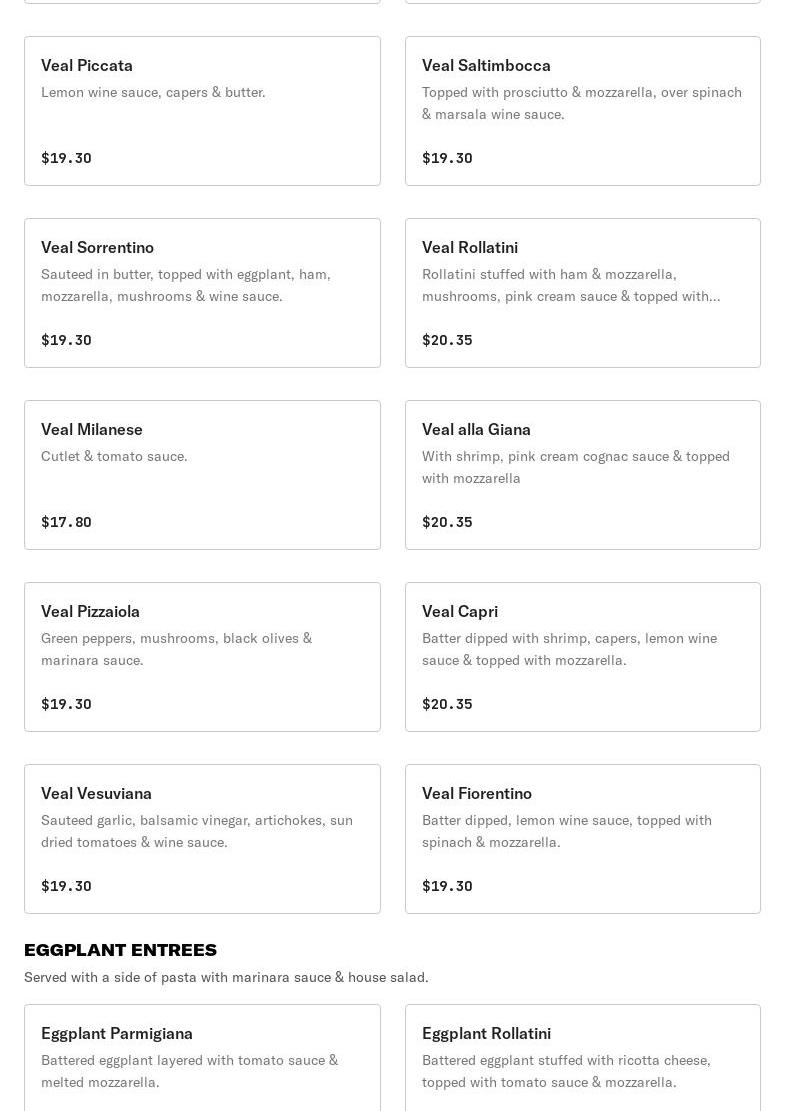Click the Eggplant Parmigiana card
The height and width of the screenshot is (1111, 785).
click(202, 1060)
